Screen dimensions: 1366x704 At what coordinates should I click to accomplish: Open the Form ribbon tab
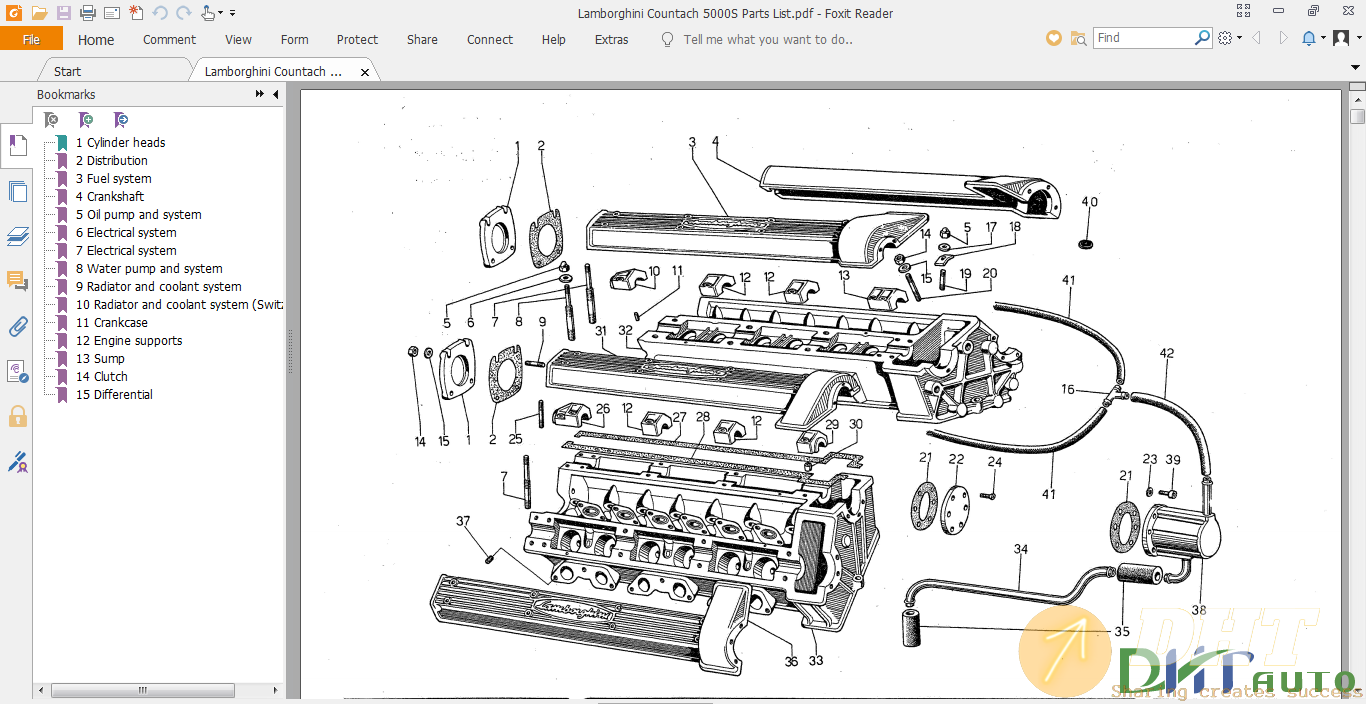(294, 40)
